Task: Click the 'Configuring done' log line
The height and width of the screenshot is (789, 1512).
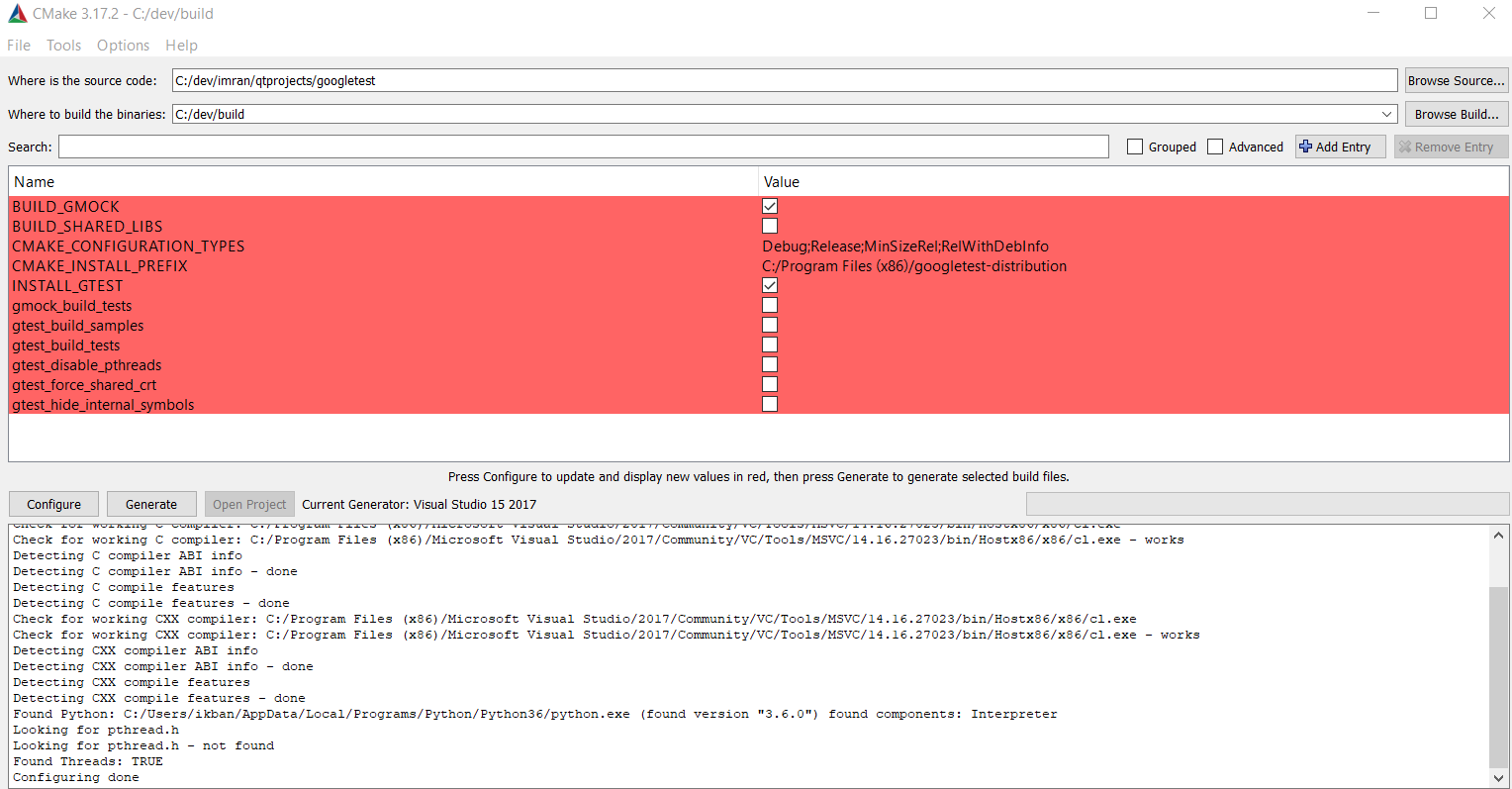Action: (x=76, y=777)
